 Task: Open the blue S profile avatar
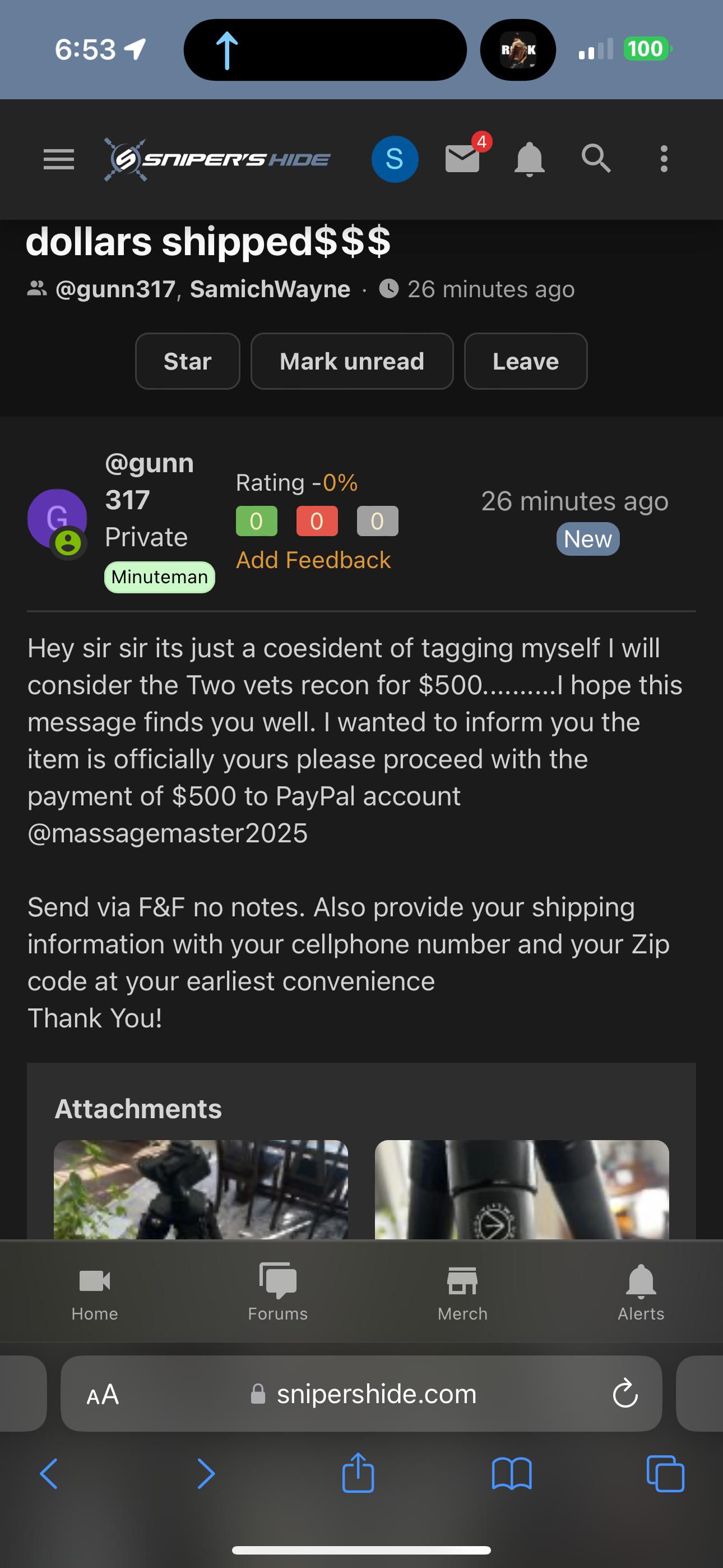395,159
